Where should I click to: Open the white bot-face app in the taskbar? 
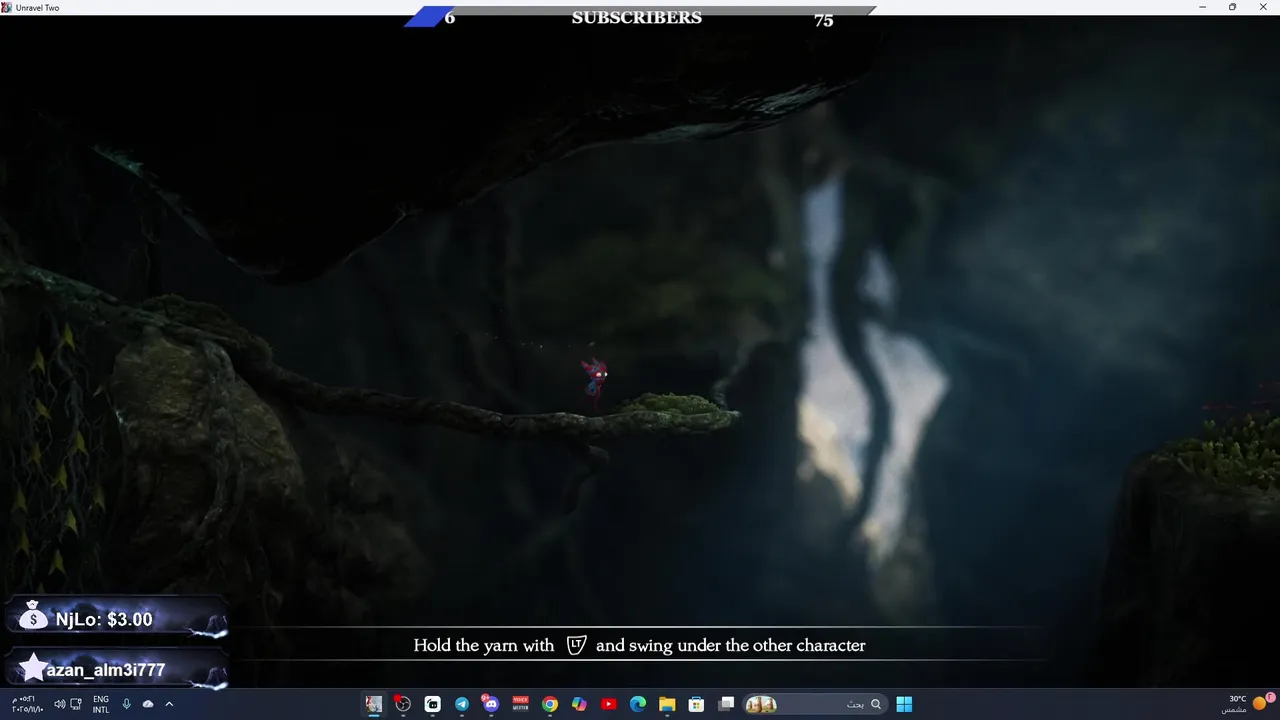point(433,704)
